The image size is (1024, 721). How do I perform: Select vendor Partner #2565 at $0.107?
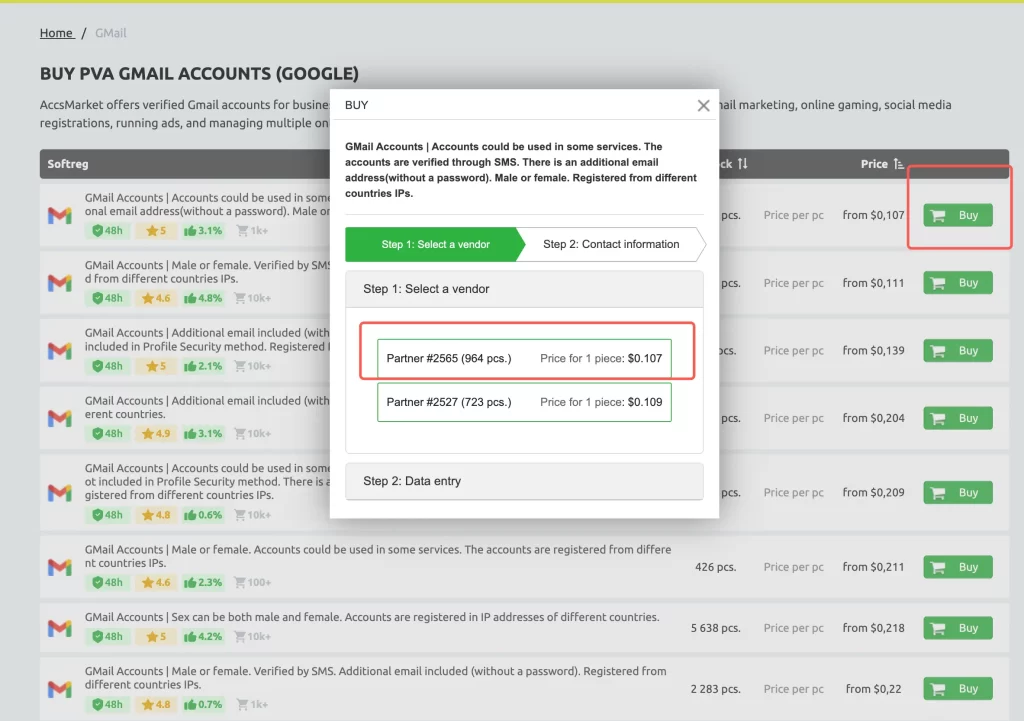point(524,358)
